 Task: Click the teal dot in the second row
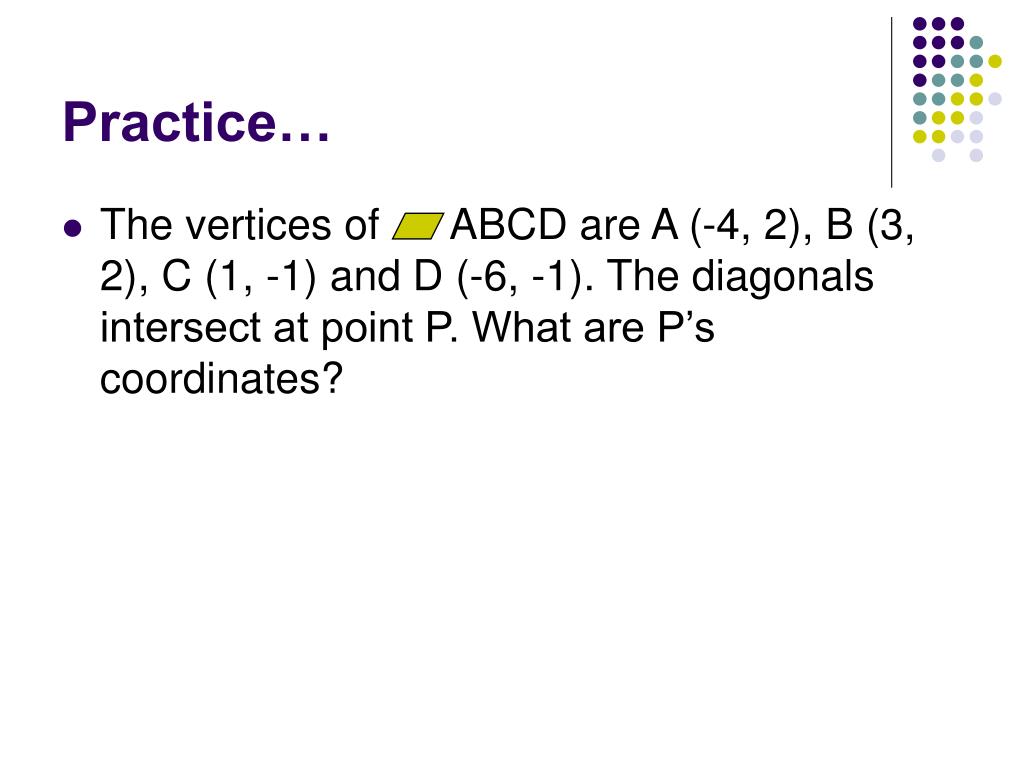pyautogui.click(x=976, y=43)
